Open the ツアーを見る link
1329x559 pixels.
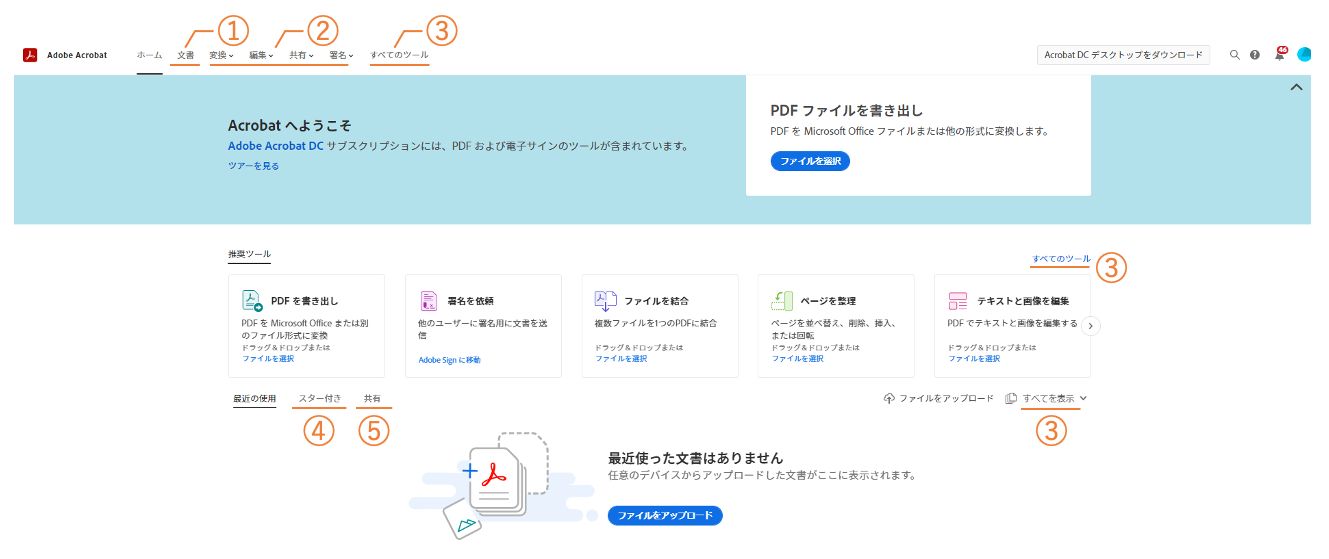254,166
